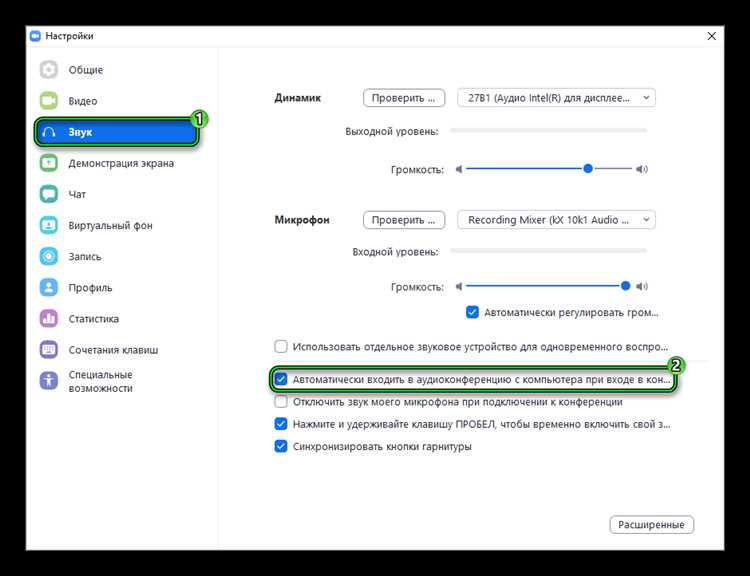Open the Запись settings section
Image resolution: width=750 pixels, height=576 pixels.
pos(85,256)
